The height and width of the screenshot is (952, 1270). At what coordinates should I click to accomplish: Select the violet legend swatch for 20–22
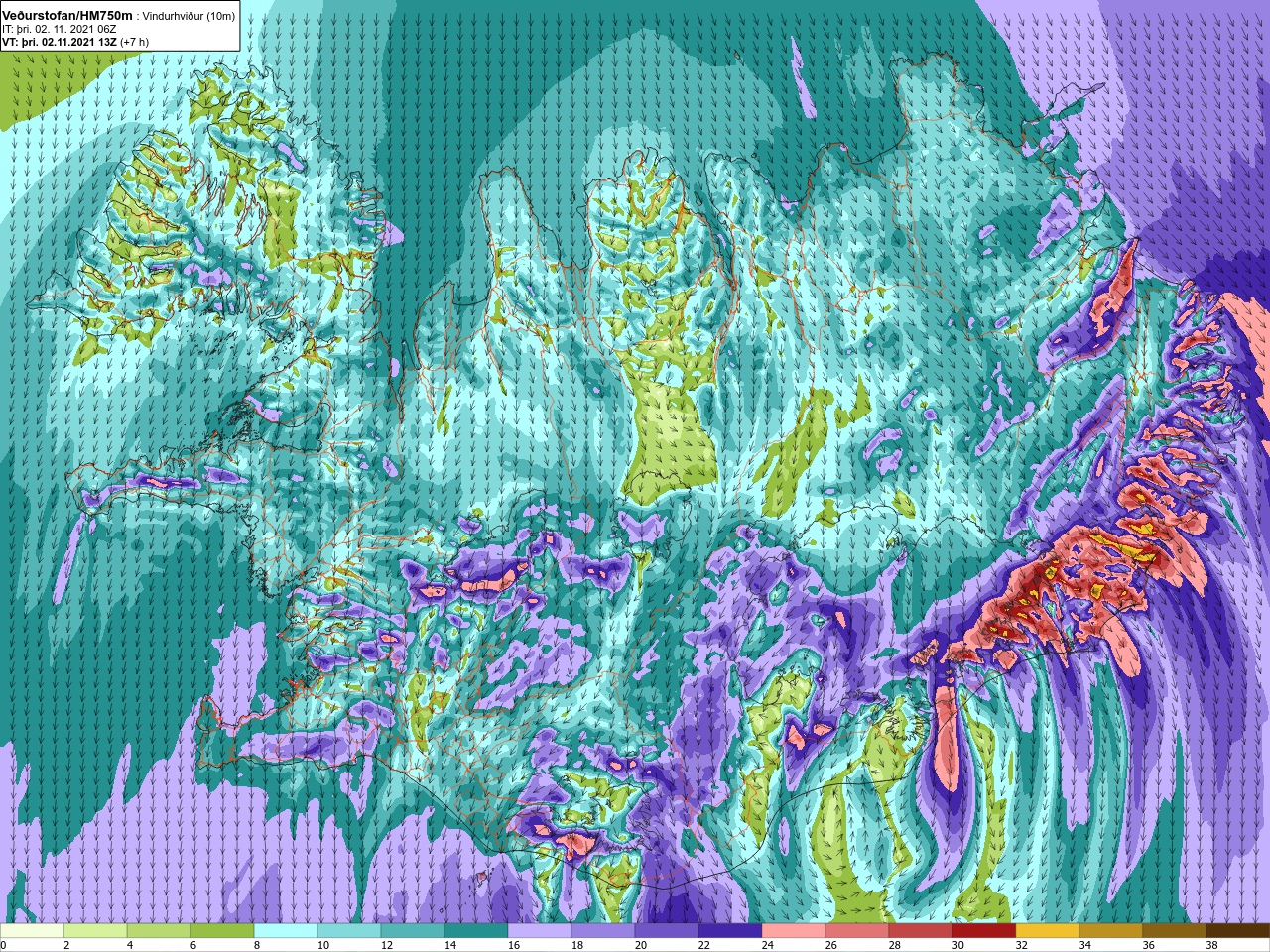[x=667, y=931]
